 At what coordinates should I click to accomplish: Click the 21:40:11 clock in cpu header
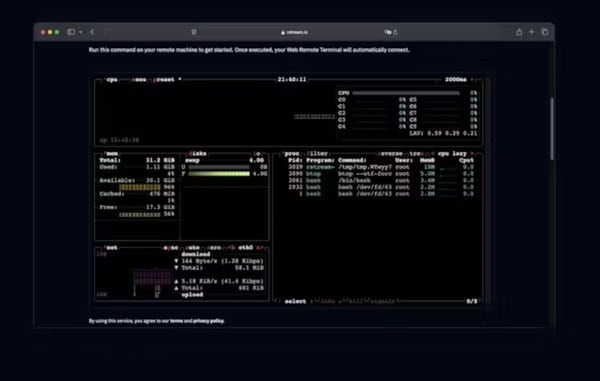[x=292, y=80]
